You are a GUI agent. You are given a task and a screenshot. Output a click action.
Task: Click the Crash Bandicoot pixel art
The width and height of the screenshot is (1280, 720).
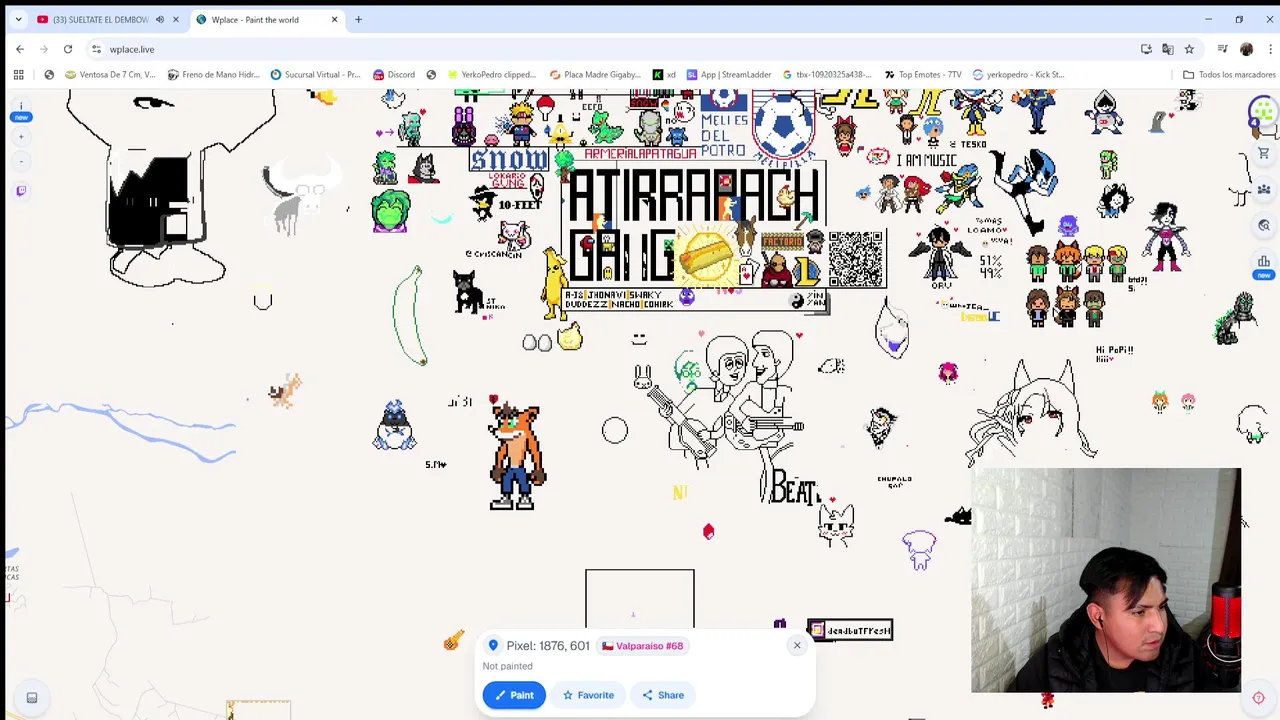tap(516, 455)
